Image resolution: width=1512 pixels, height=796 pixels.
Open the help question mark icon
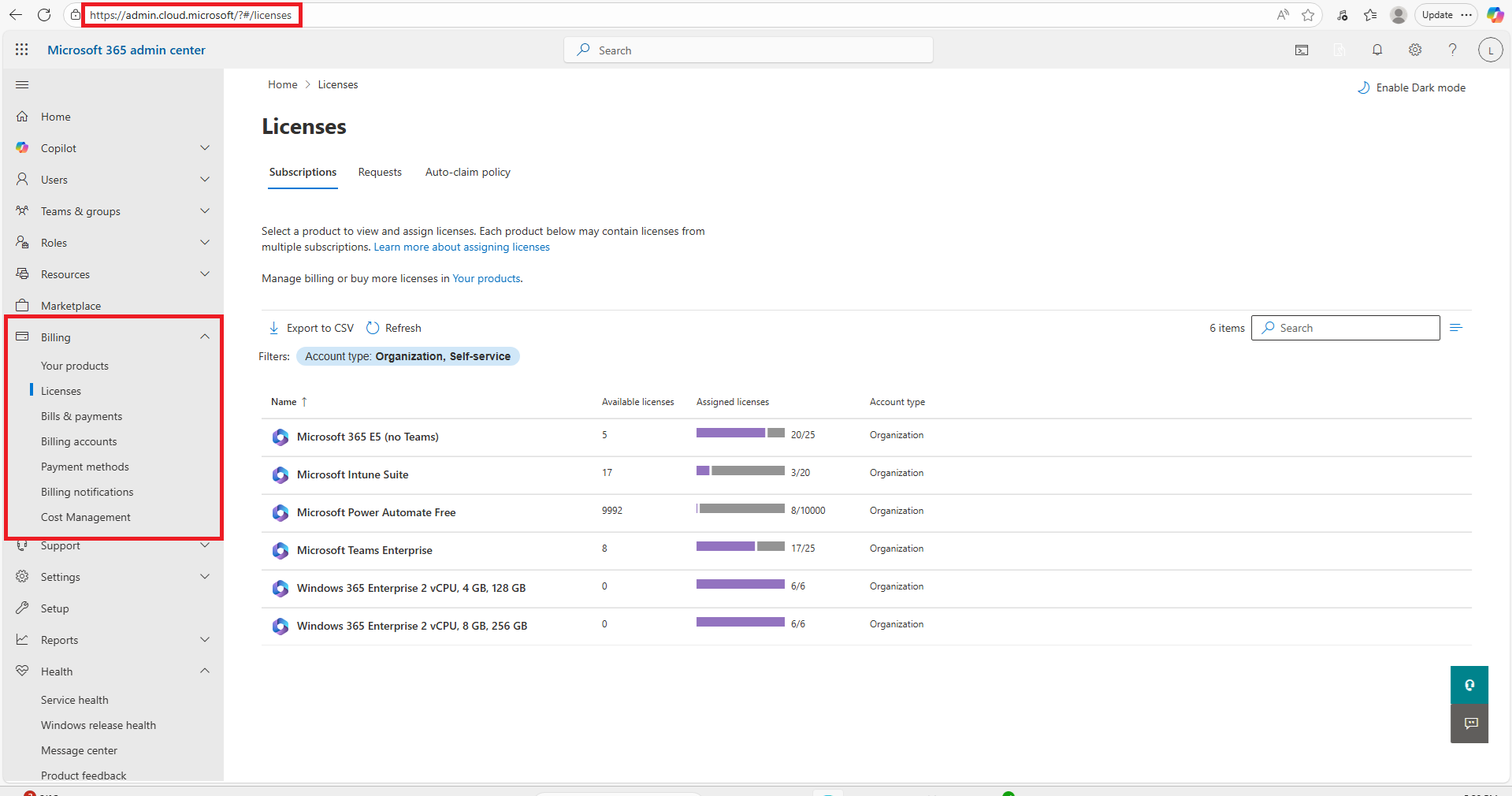(x=1452, y=50)
